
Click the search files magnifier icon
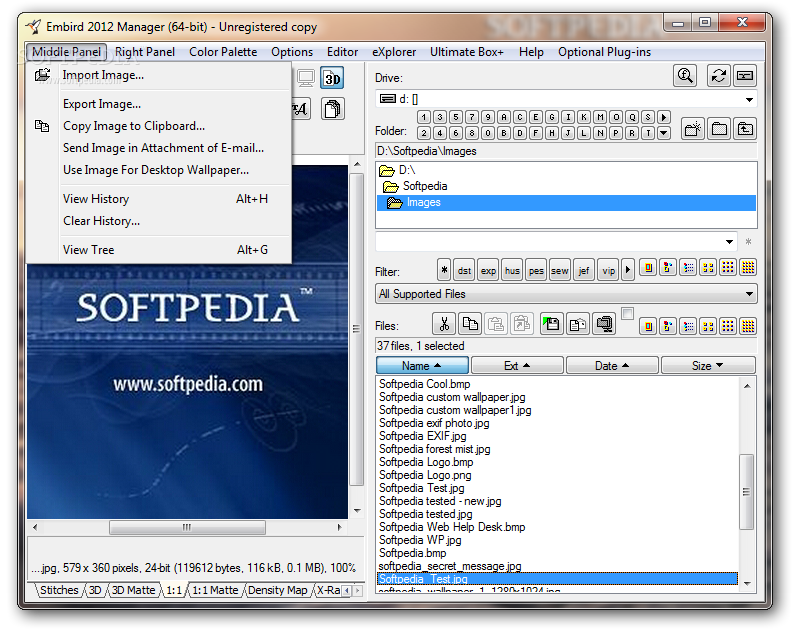point(685,76)
